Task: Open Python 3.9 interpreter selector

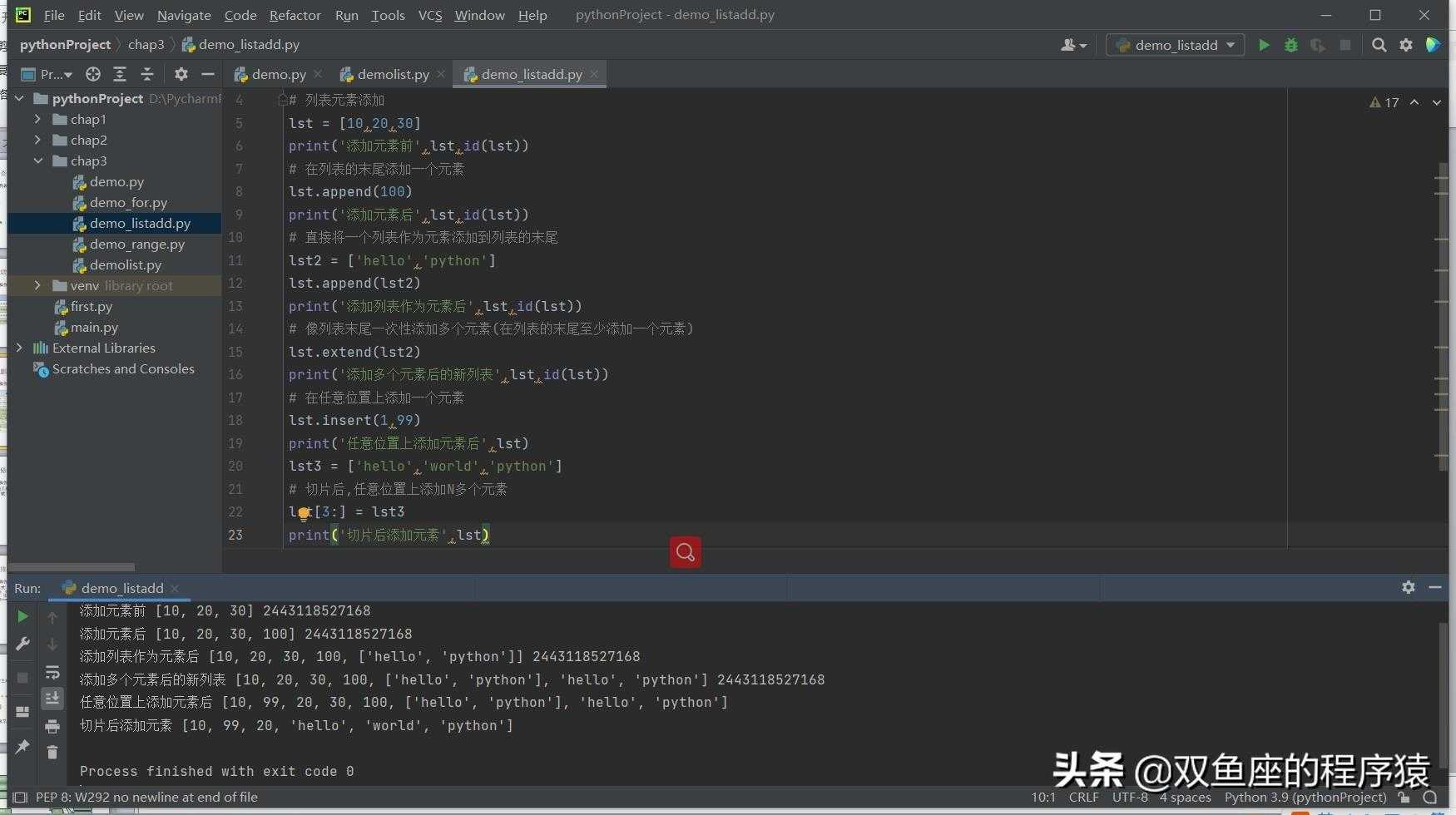Action: pyautogui.click(x=1305, y=797)
